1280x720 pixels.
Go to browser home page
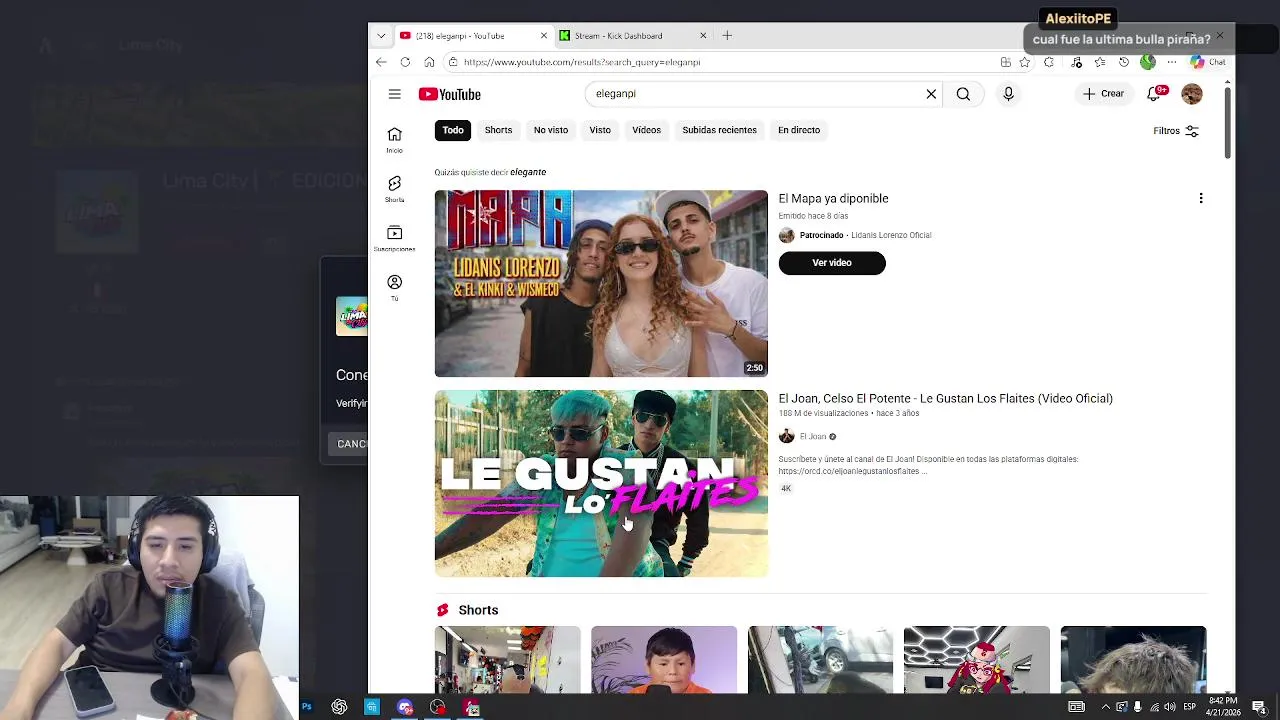coord(429,62)
